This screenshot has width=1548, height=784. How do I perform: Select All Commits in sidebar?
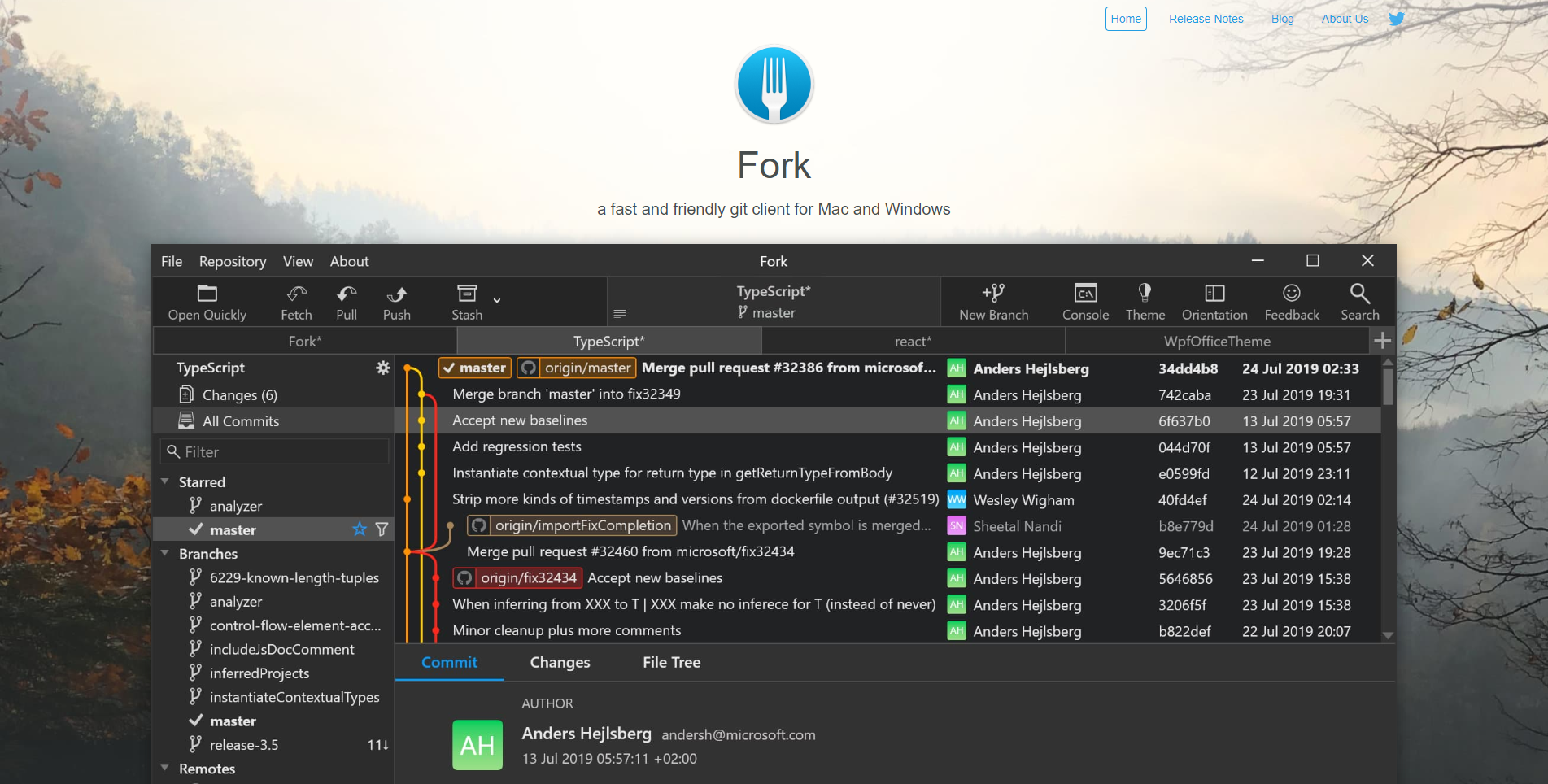coord(273,420)
